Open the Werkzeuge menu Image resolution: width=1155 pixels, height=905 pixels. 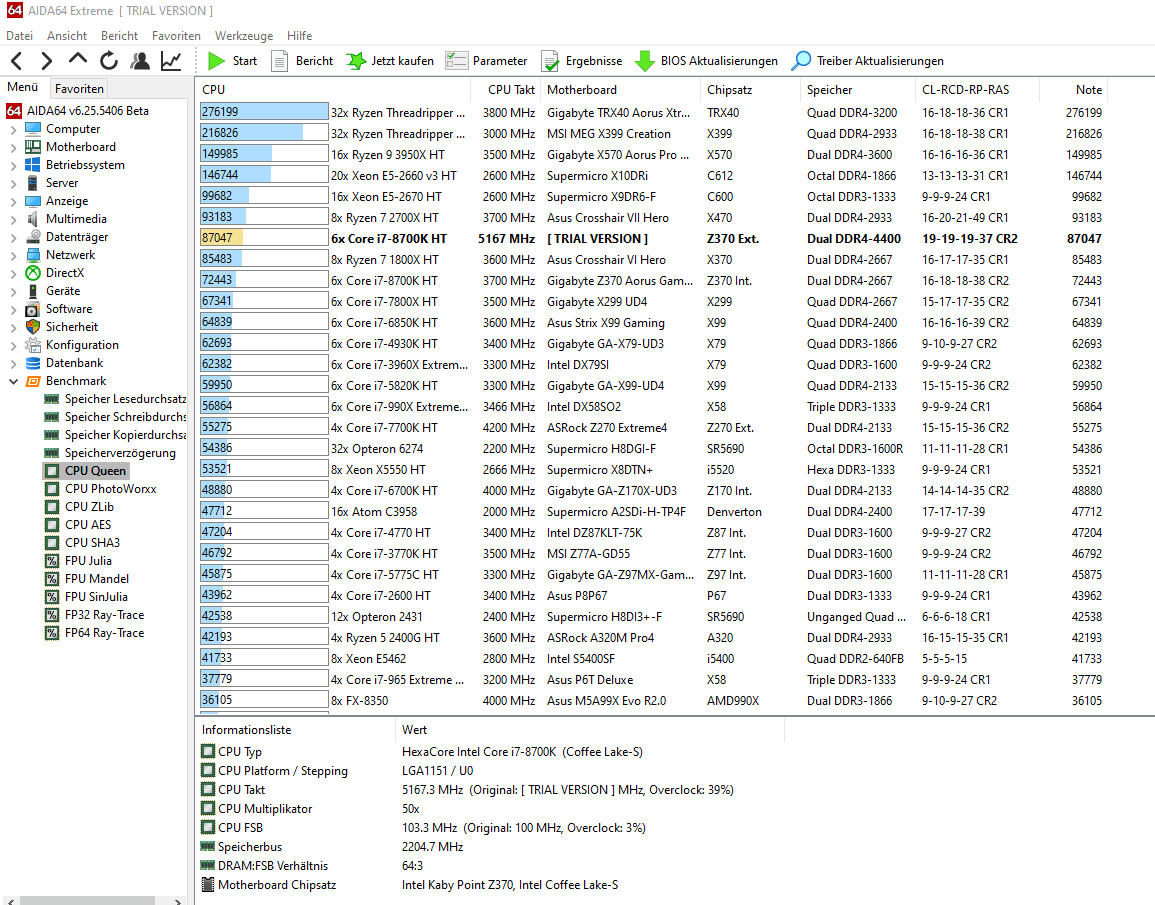pos(244,35)
